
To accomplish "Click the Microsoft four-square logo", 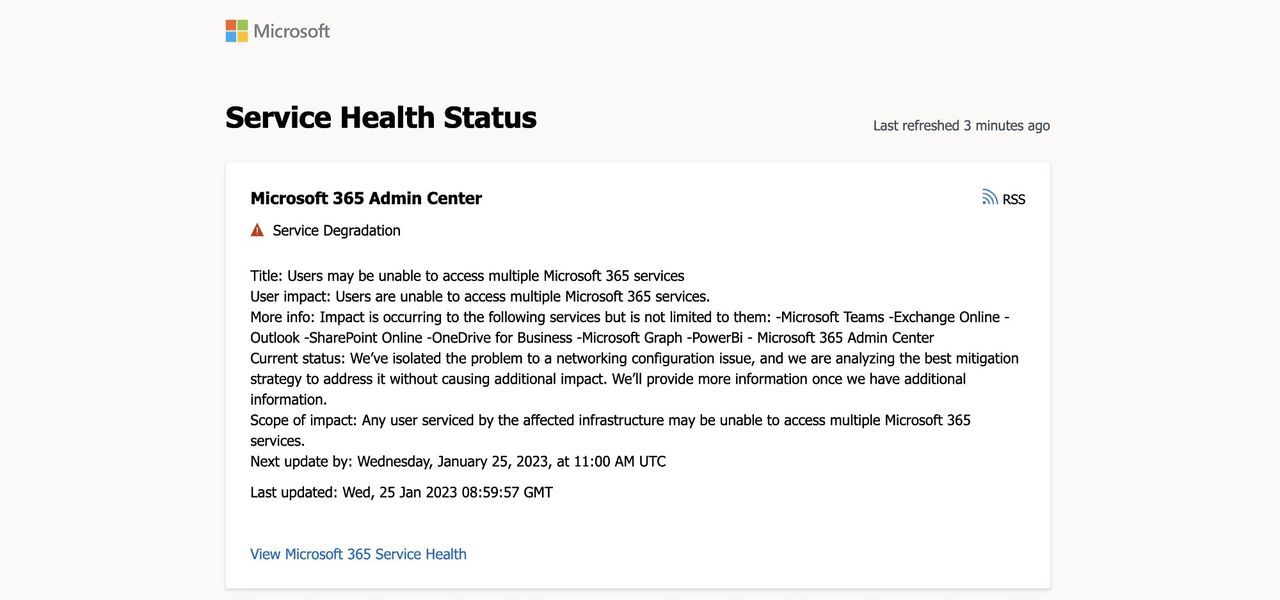I will click(237, 31).
